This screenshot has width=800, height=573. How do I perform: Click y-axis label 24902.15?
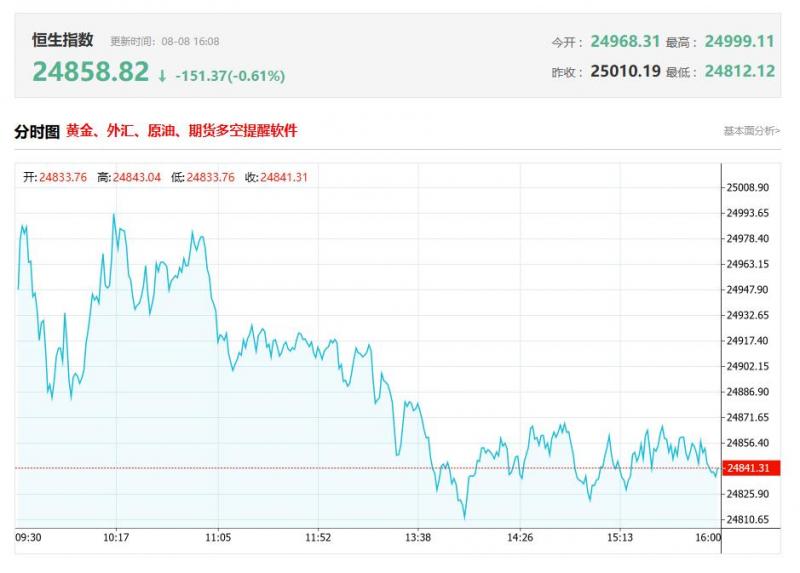coord(747,366)
